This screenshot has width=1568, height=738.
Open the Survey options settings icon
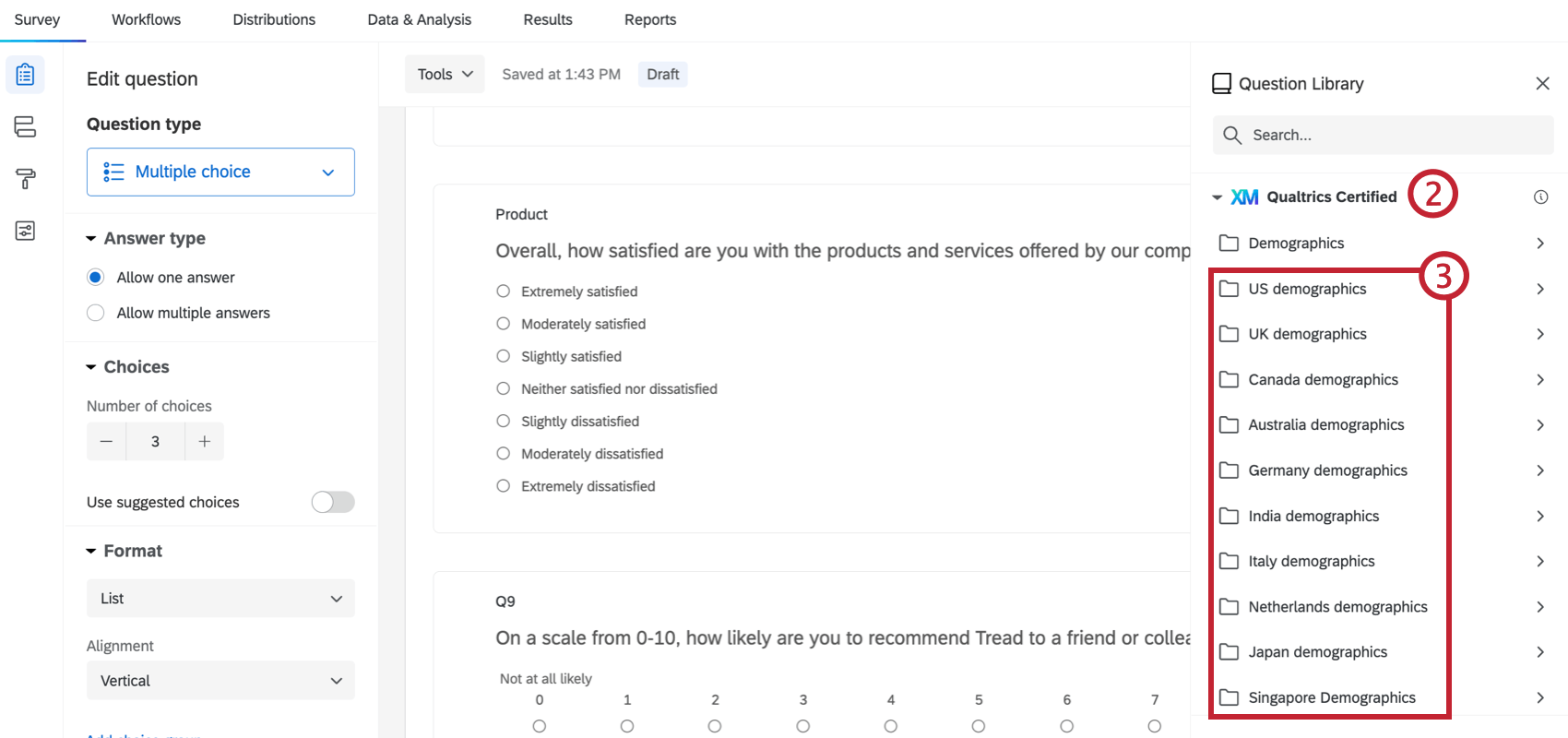point(25,232)
